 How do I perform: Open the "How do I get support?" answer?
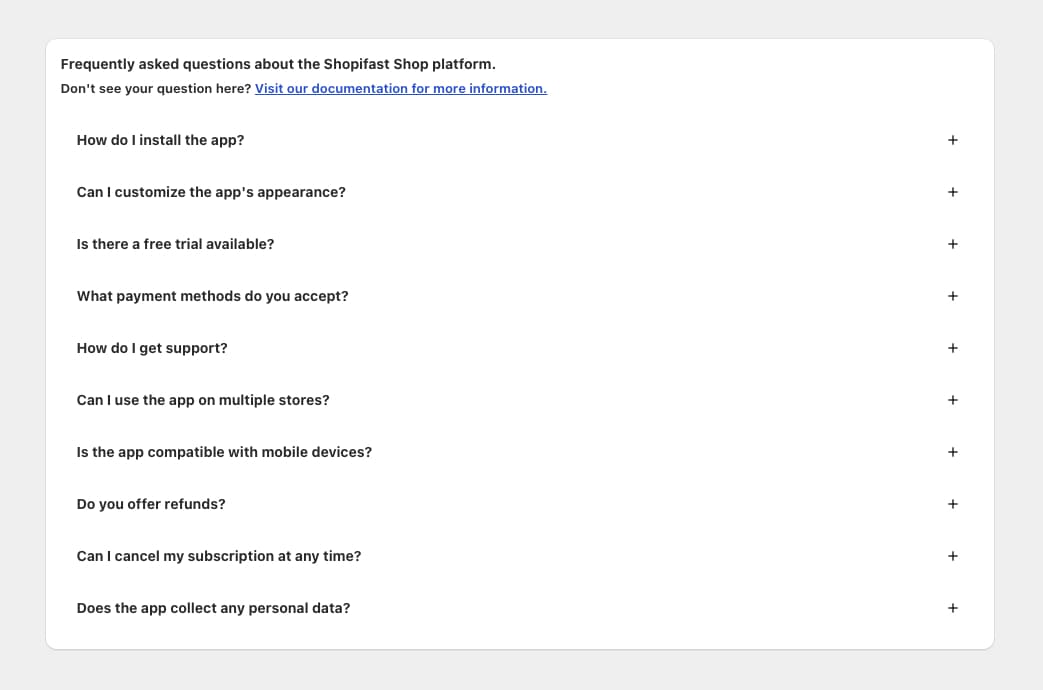pos(152,348)
